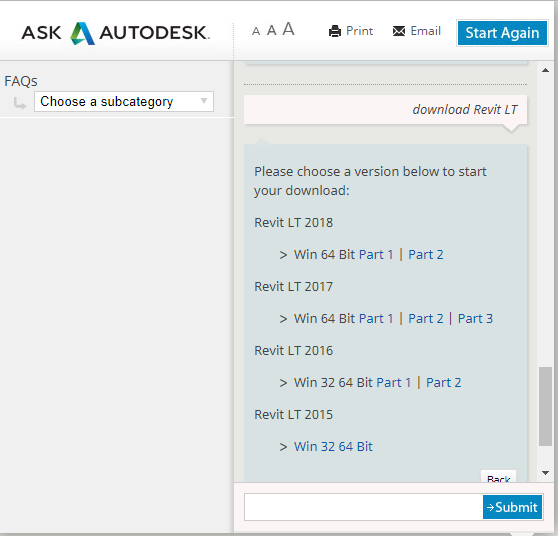Image resolution: width=558 pixels, height=536 pixels.
Task: Download Revit LT 2015 Win 32 64 Bit
Action: pos(333,447)
